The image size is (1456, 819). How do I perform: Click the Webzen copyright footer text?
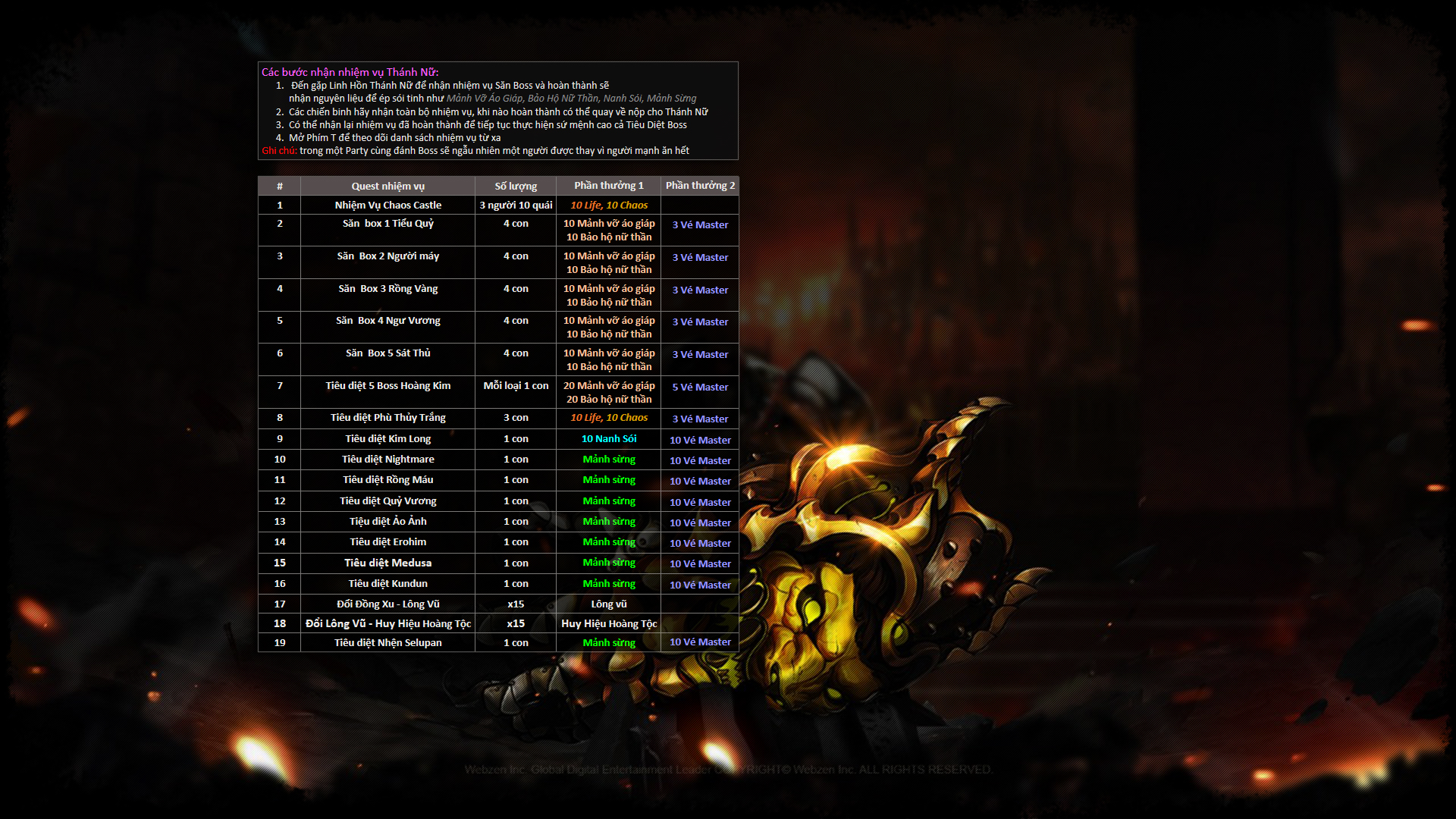728,770
